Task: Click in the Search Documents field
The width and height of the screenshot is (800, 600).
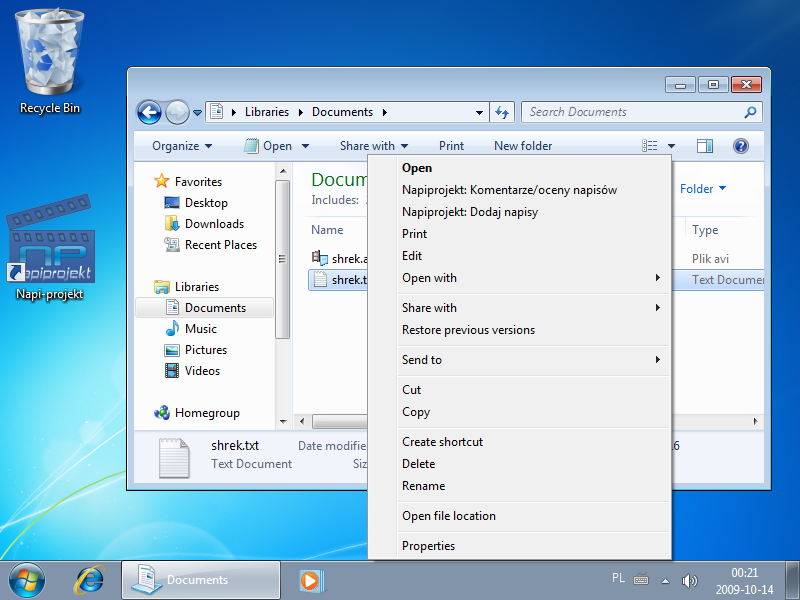Action: [635, 112]
